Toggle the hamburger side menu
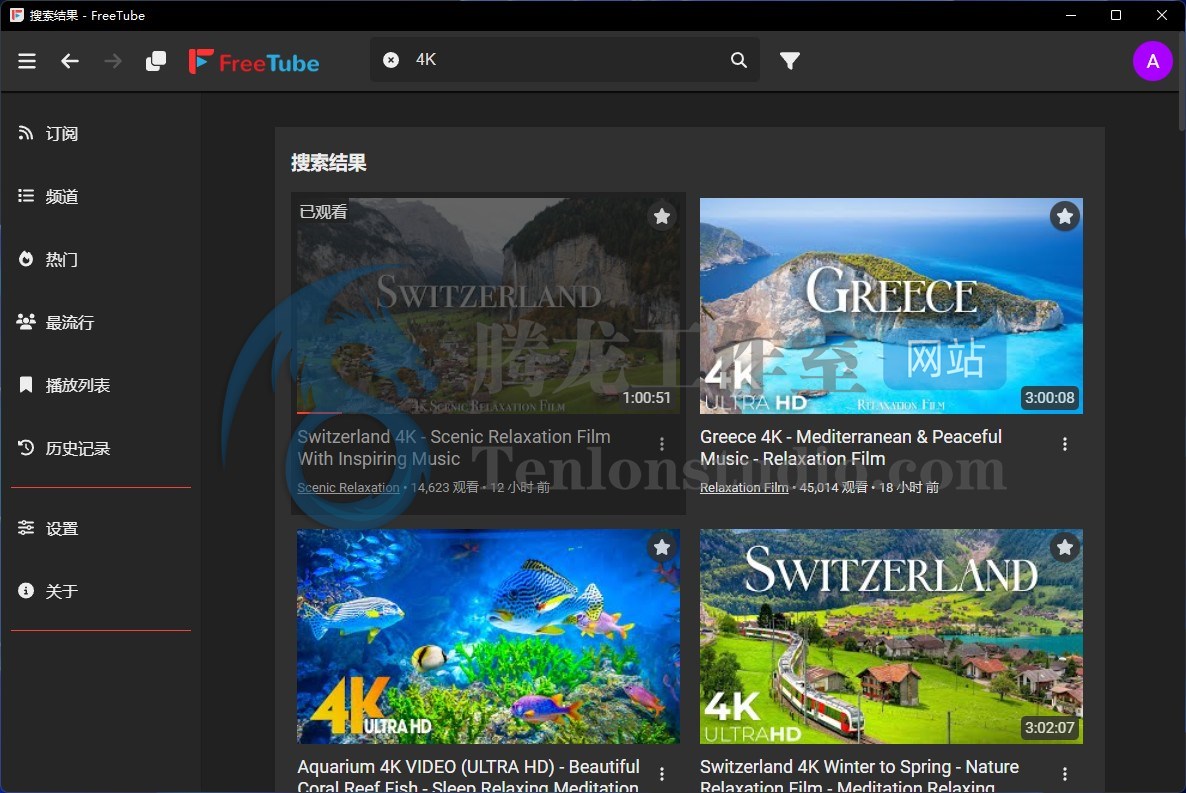The image size is (1186, 793). pos(27,61)
